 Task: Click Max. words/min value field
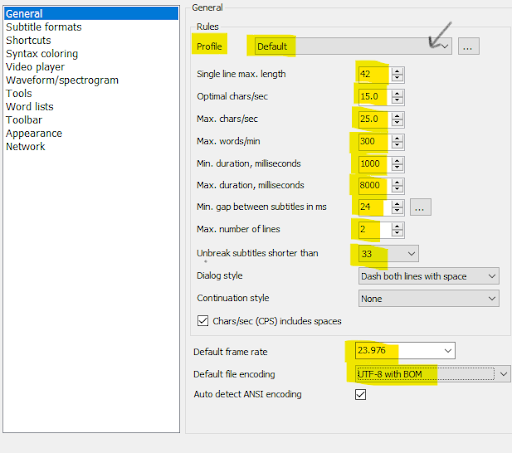click(374, 142)
